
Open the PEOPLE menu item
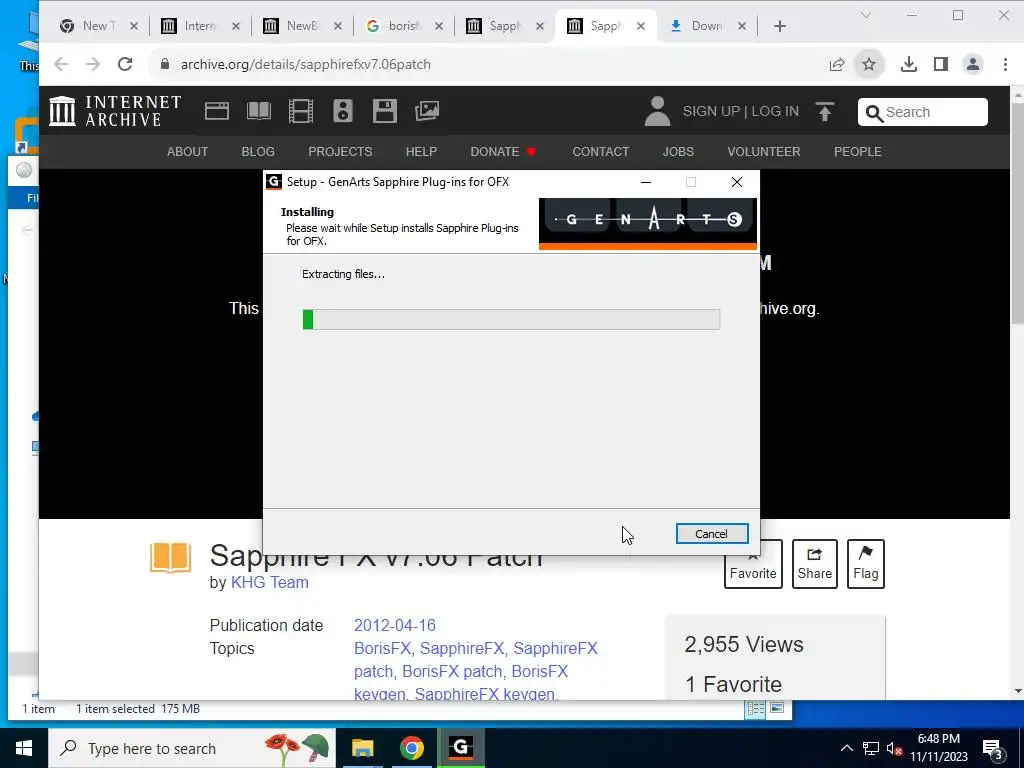coord(857,152)
